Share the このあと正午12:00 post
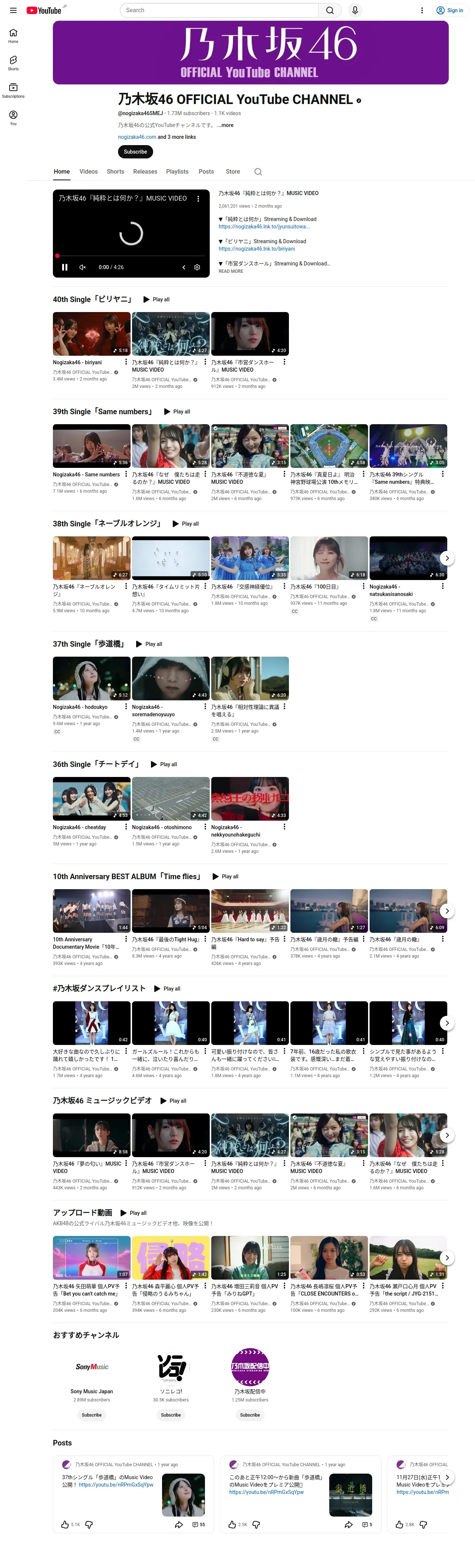This screenshot has height=1568, width=475. click(348, 1524)
